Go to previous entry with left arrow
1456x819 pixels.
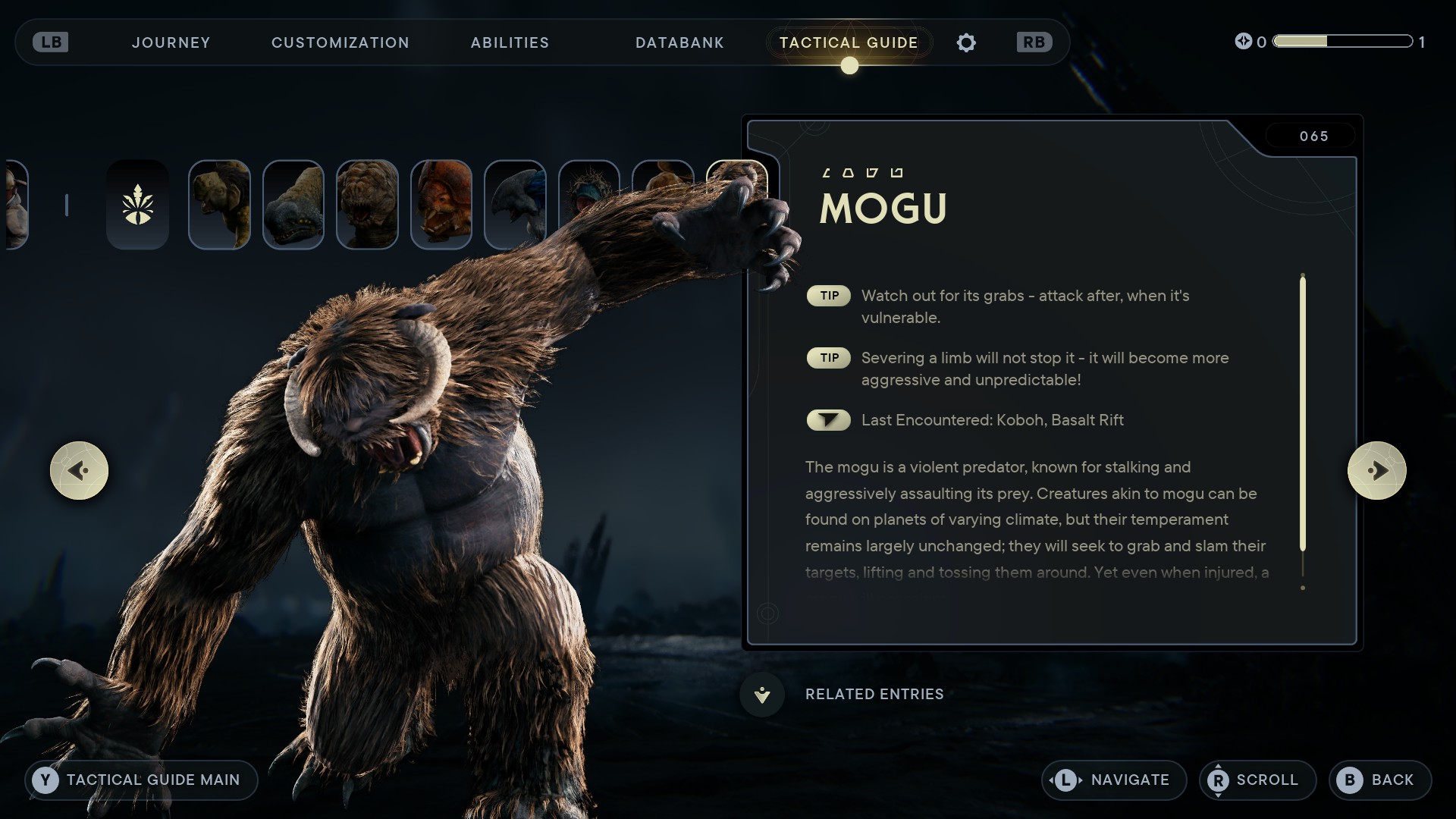80,471
